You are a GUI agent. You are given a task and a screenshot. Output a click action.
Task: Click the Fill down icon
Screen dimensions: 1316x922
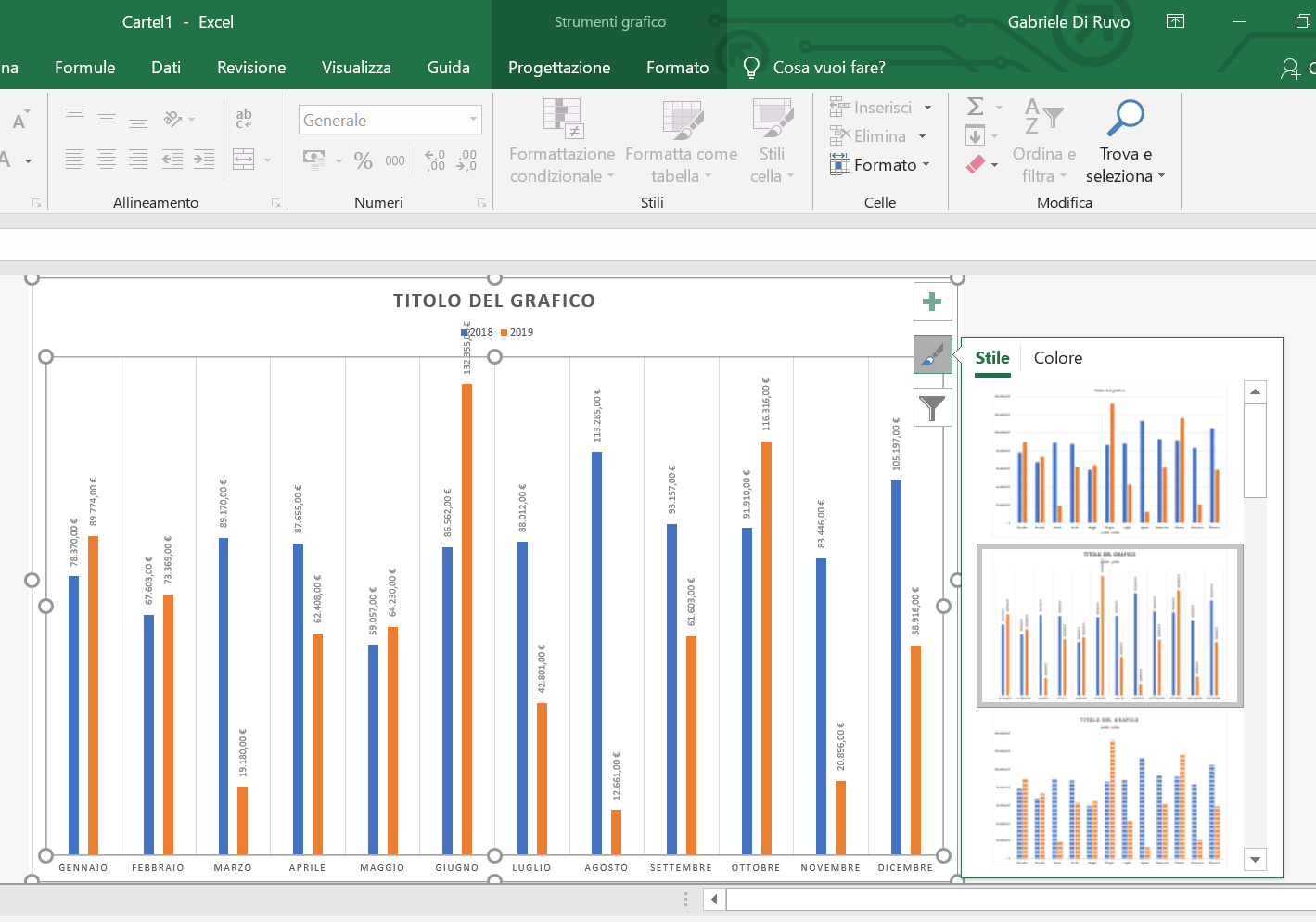tap(976, 136)
